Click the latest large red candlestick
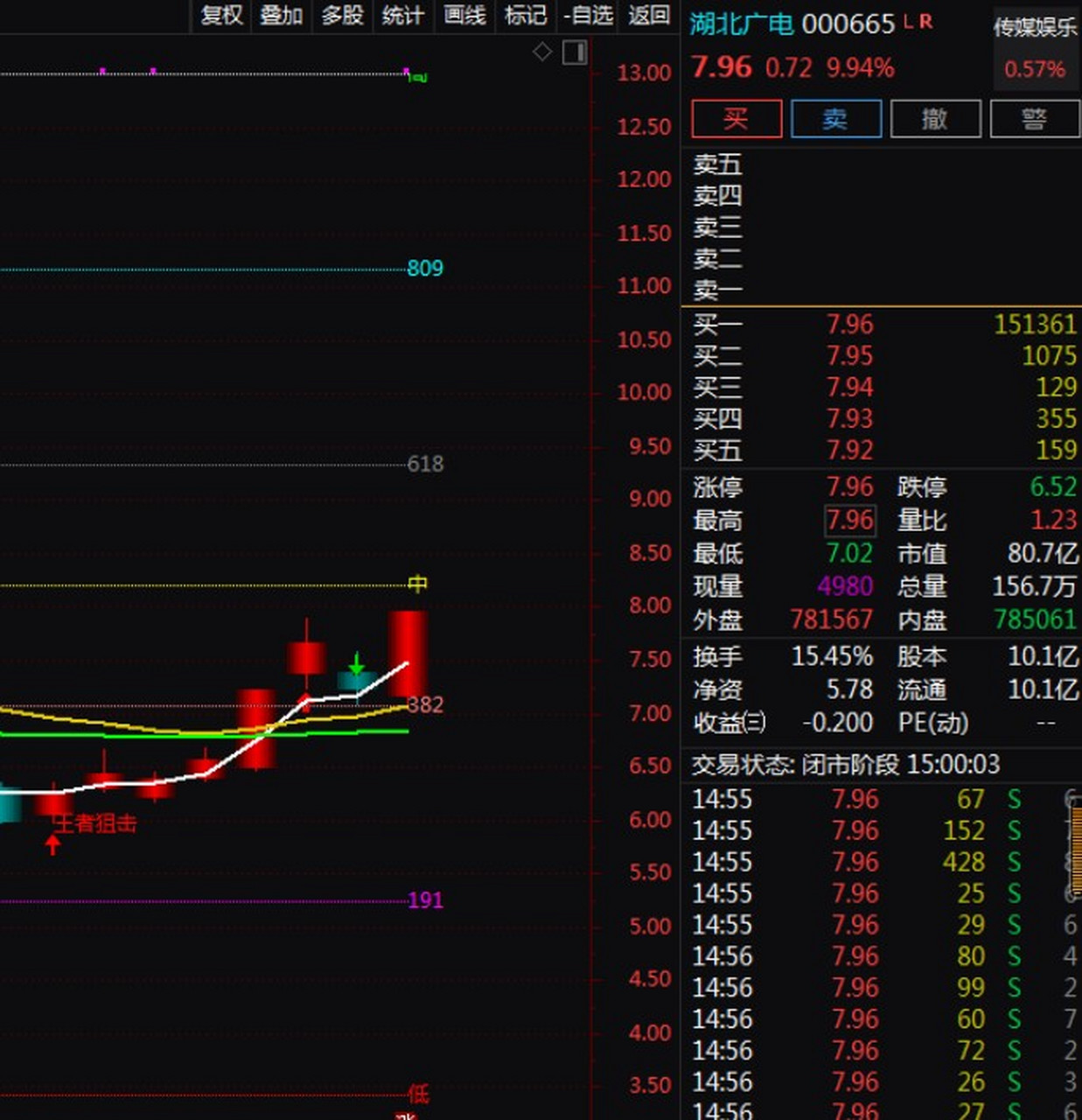Image resolution: width=1082 pixels, height=1120 pixels. coord(408,654)
